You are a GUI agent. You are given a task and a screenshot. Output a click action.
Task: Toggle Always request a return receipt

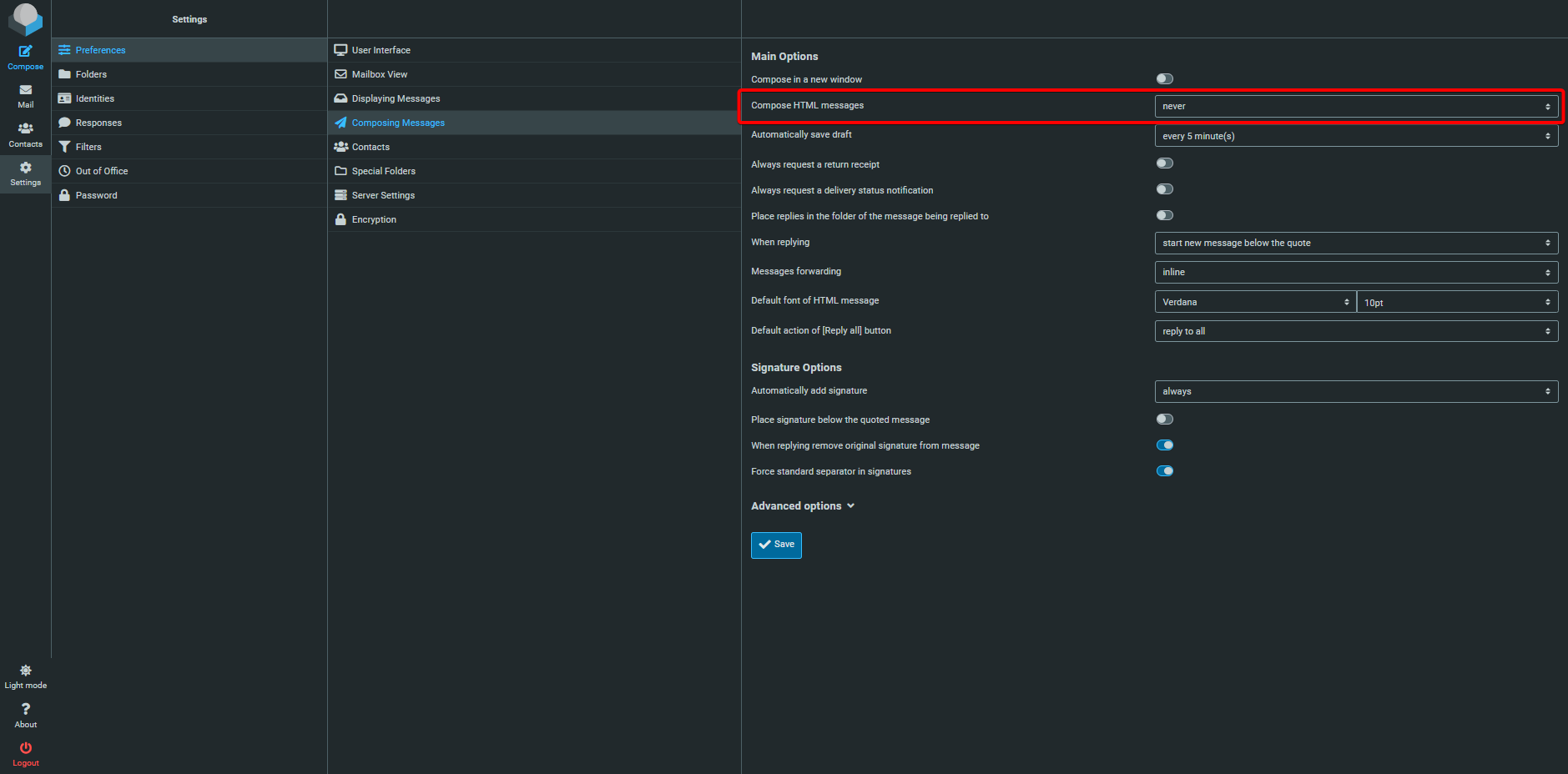pos(1164,163)
